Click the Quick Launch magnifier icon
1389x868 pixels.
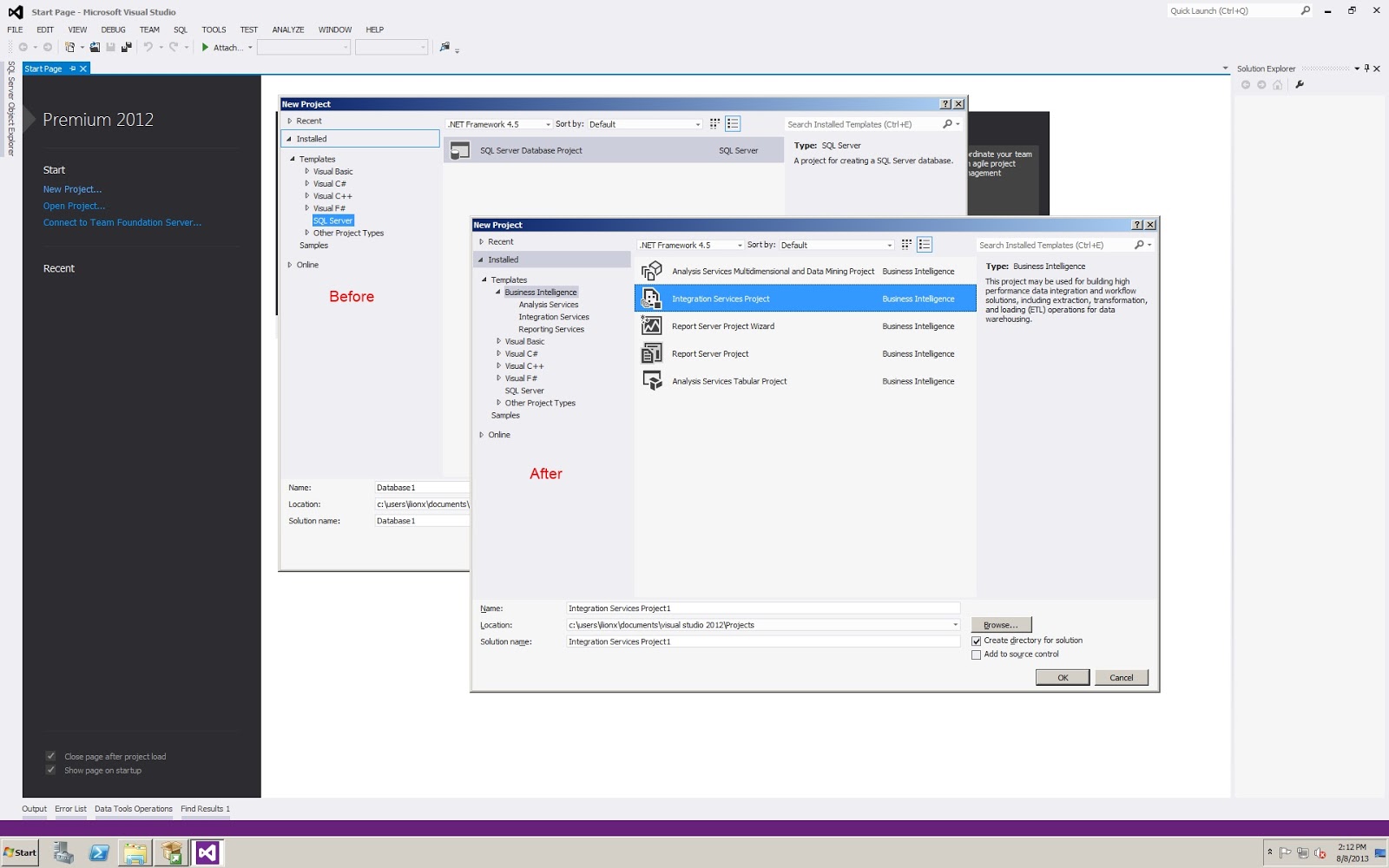[1305, 10]
